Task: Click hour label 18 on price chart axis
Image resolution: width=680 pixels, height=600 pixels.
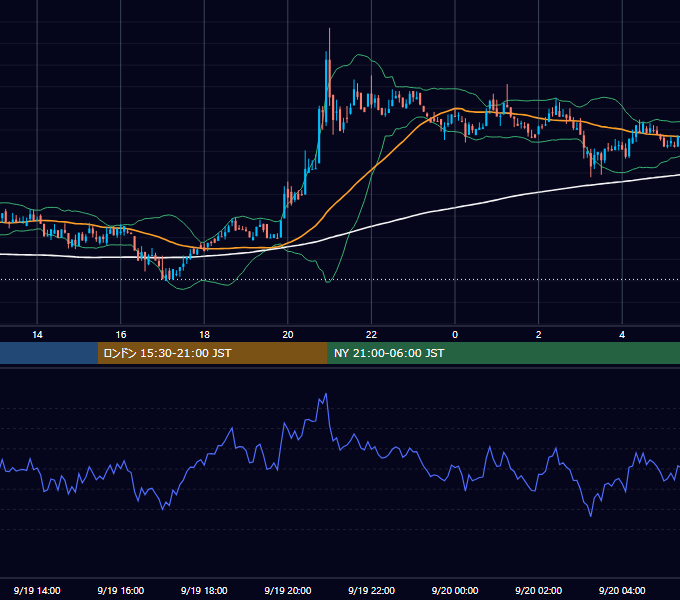Action: click(204, 335)
